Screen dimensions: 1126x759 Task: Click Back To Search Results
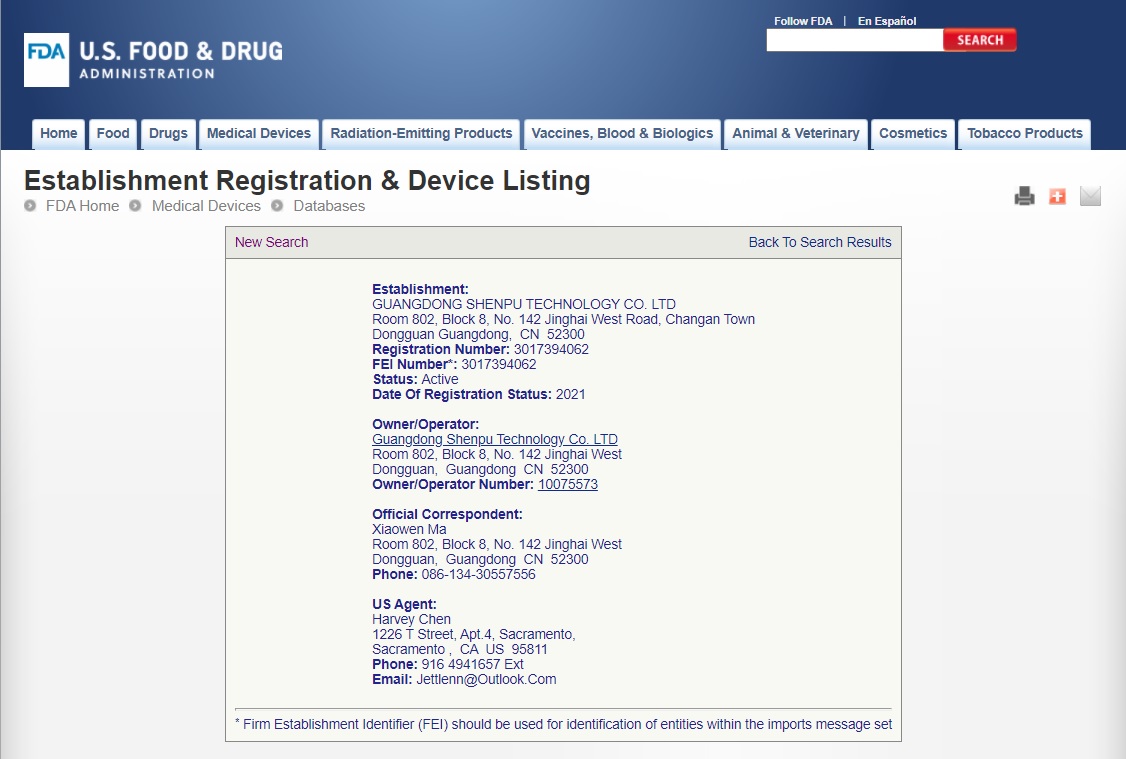coord(820,243)
